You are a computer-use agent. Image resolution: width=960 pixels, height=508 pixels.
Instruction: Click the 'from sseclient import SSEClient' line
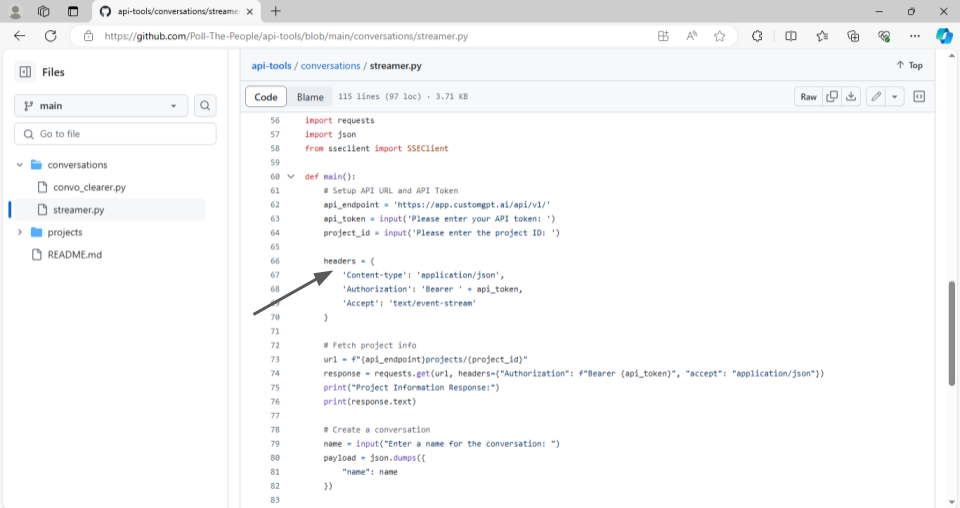[x=377, y=148]
